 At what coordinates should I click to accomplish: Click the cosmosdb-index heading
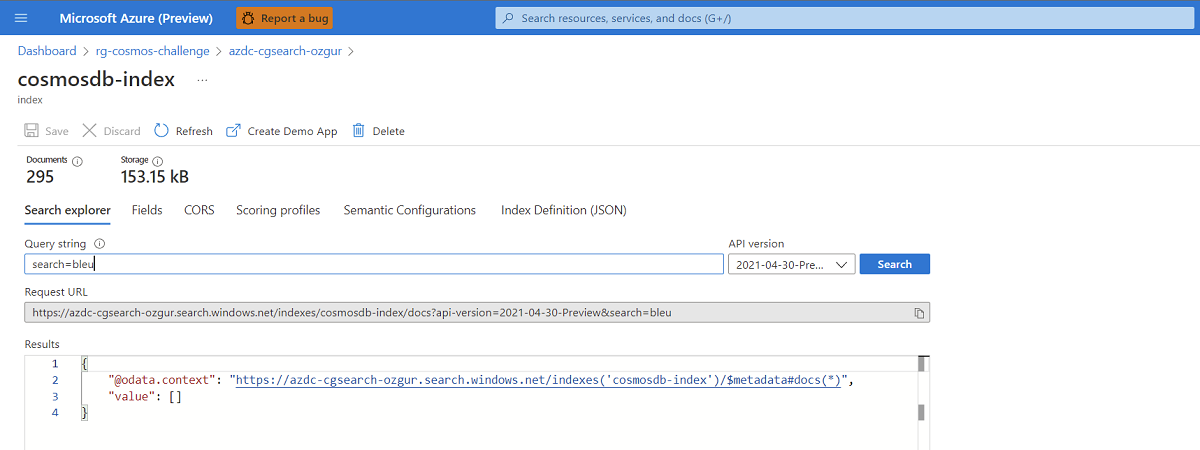pos(96,80)
